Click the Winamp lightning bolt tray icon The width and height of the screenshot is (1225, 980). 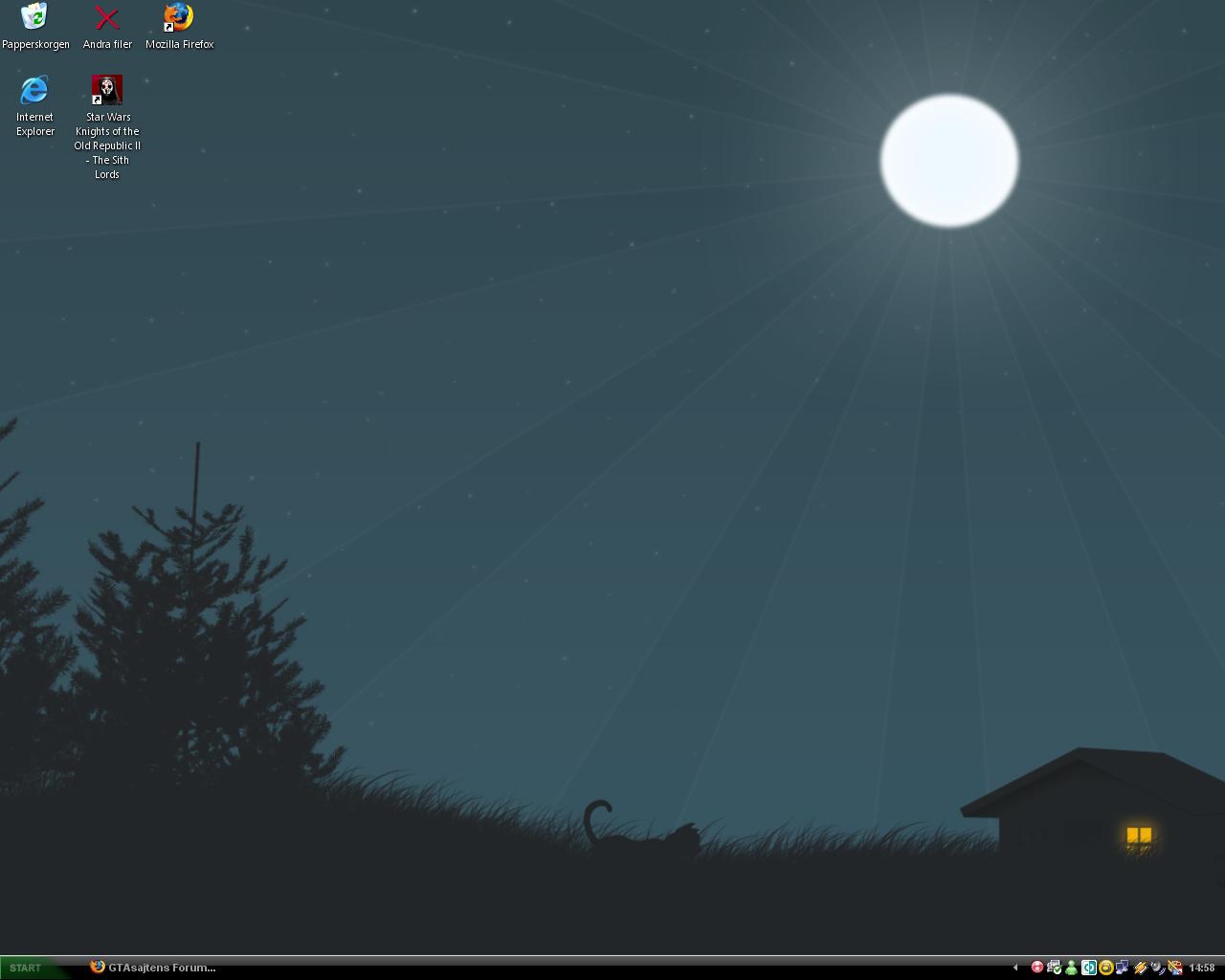1140,968
